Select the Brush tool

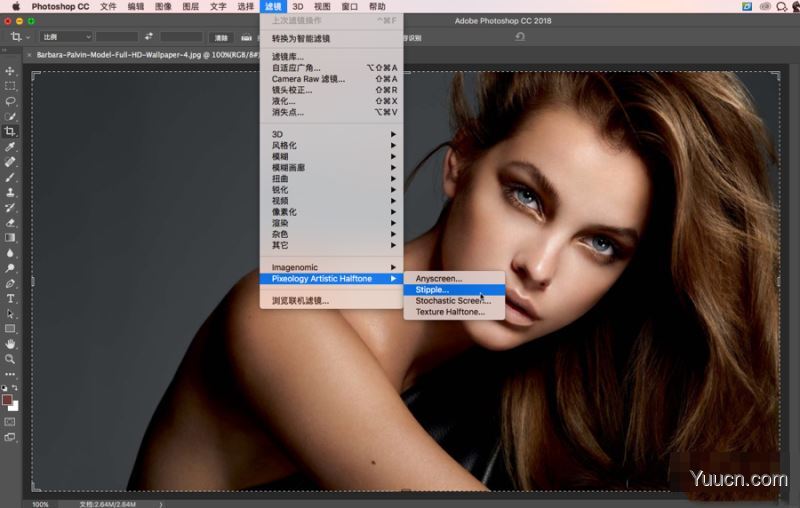10,177
